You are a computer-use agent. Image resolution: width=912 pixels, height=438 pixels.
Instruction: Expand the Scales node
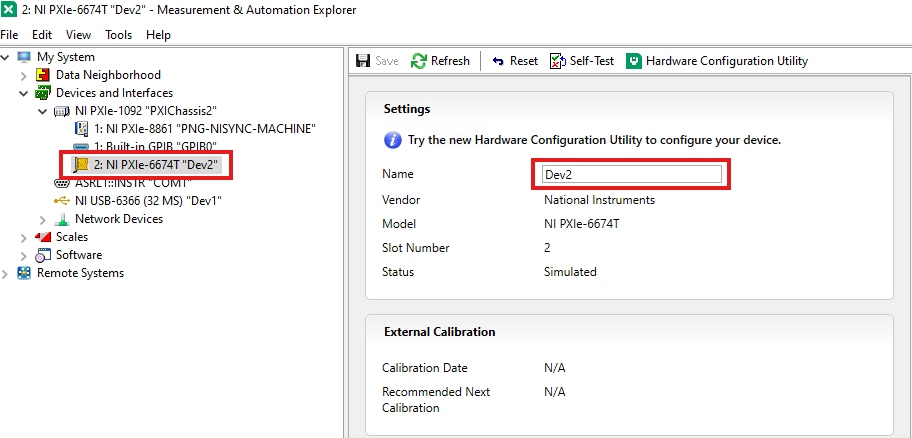click(23, 237)
